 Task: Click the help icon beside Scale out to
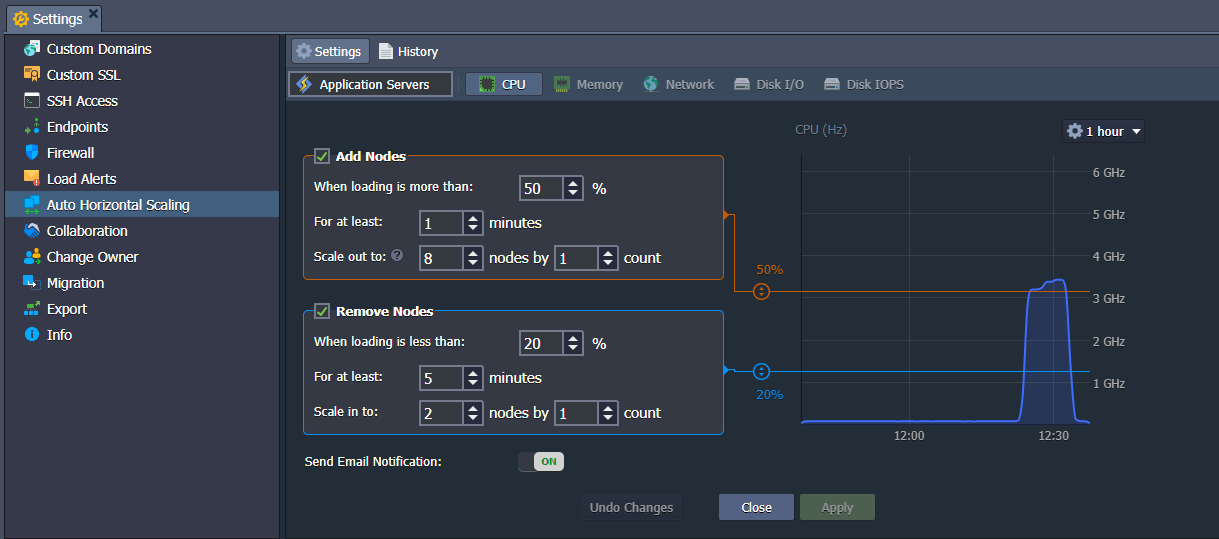(397, 256)
